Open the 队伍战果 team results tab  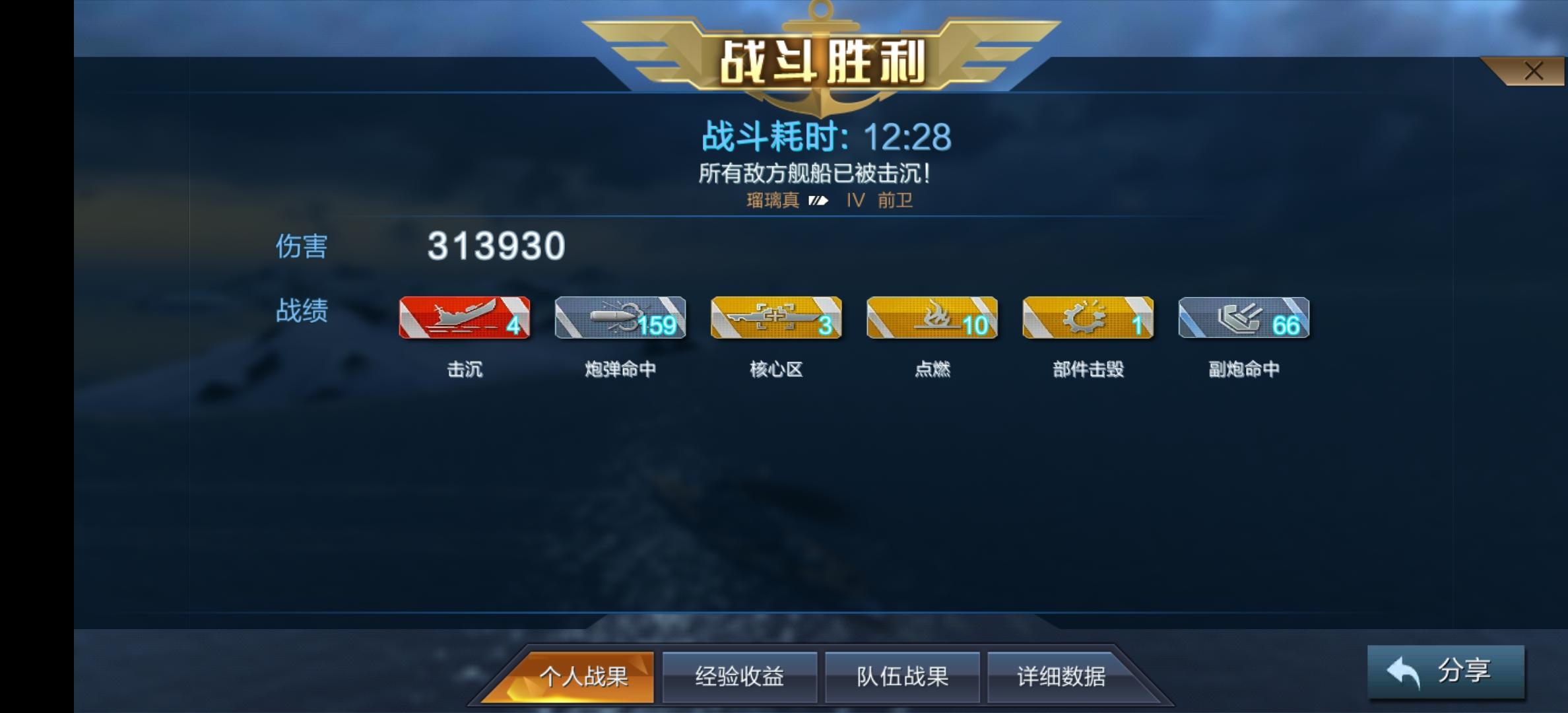pos(902,677)
